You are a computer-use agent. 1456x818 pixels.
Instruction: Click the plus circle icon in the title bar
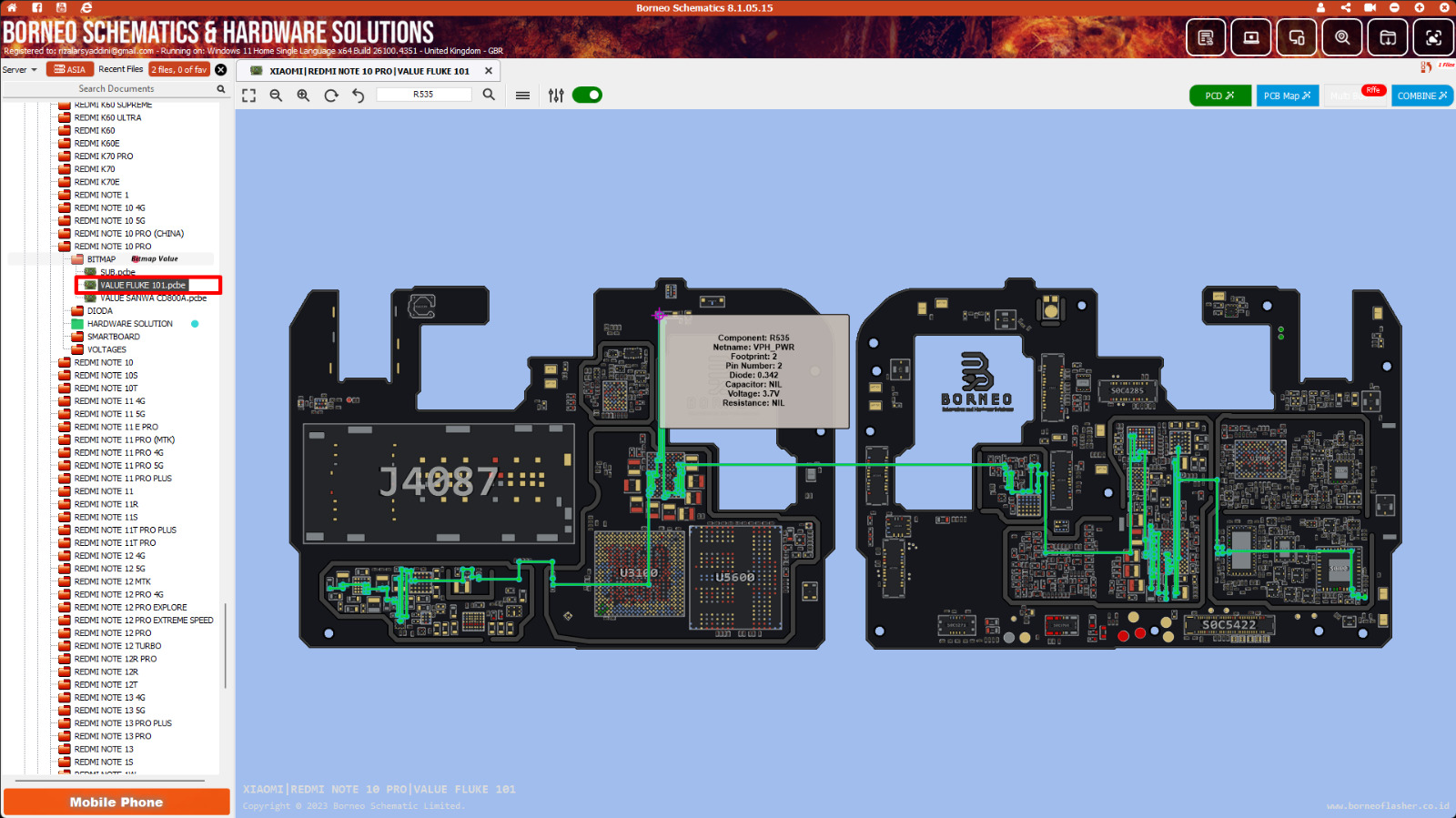click(1419, 7)
